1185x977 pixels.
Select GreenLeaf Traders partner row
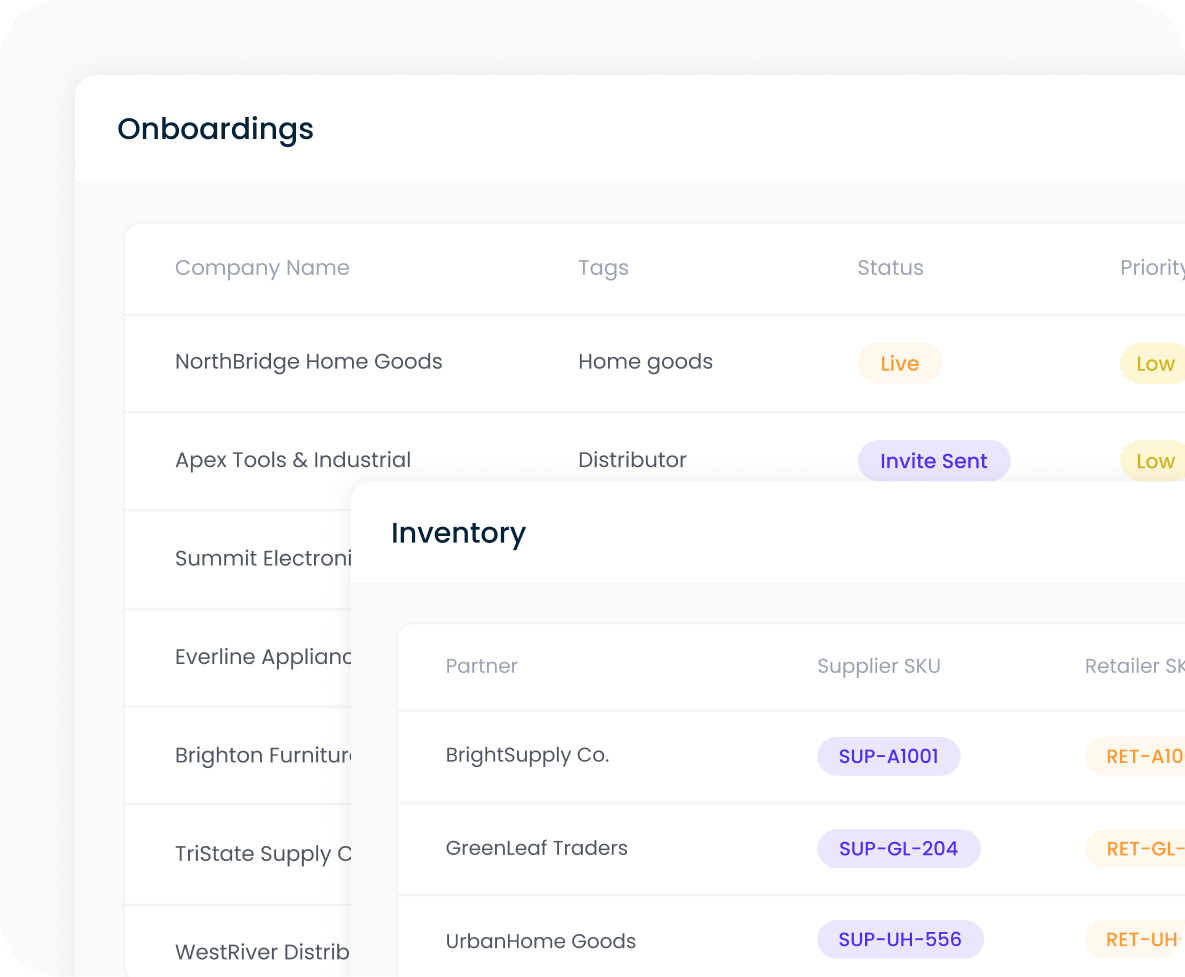(536, 848)
